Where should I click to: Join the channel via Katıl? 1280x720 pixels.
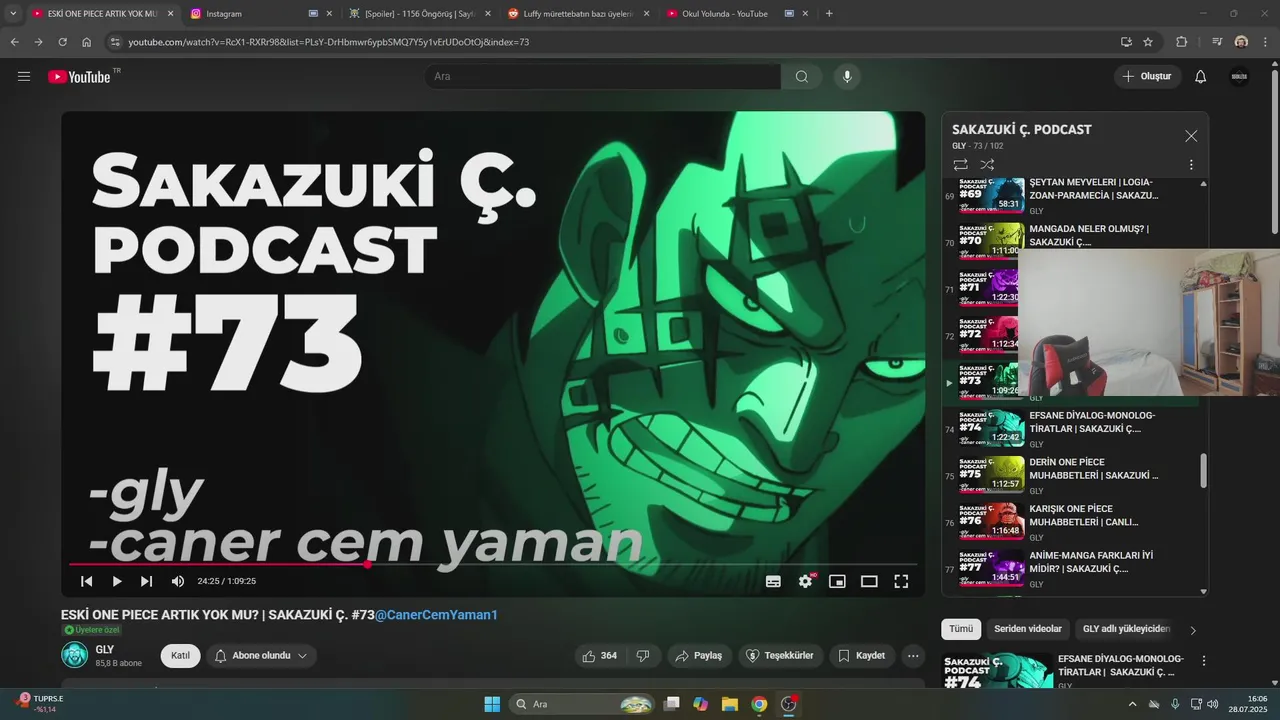click(180, 656)
